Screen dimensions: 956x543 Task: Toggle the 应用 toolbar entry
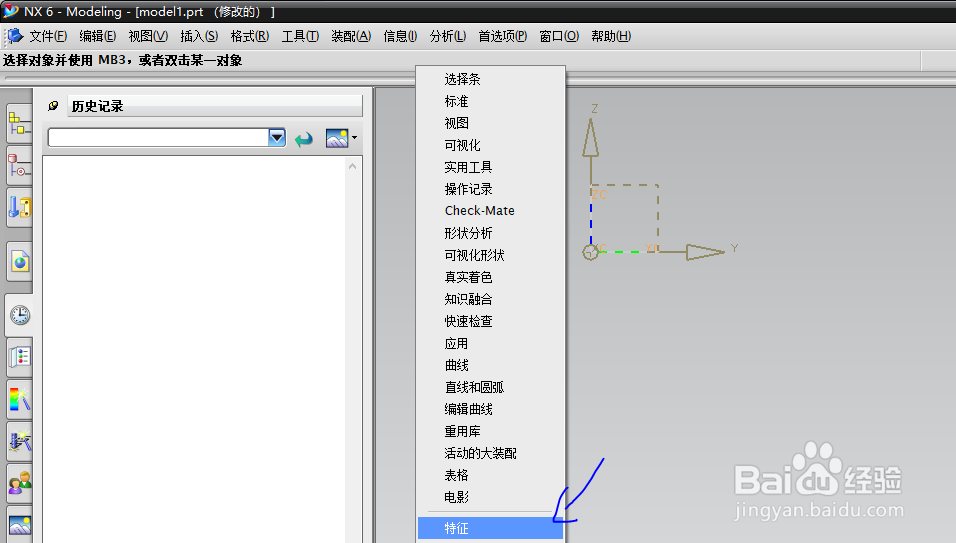click(x=491, y=343)
